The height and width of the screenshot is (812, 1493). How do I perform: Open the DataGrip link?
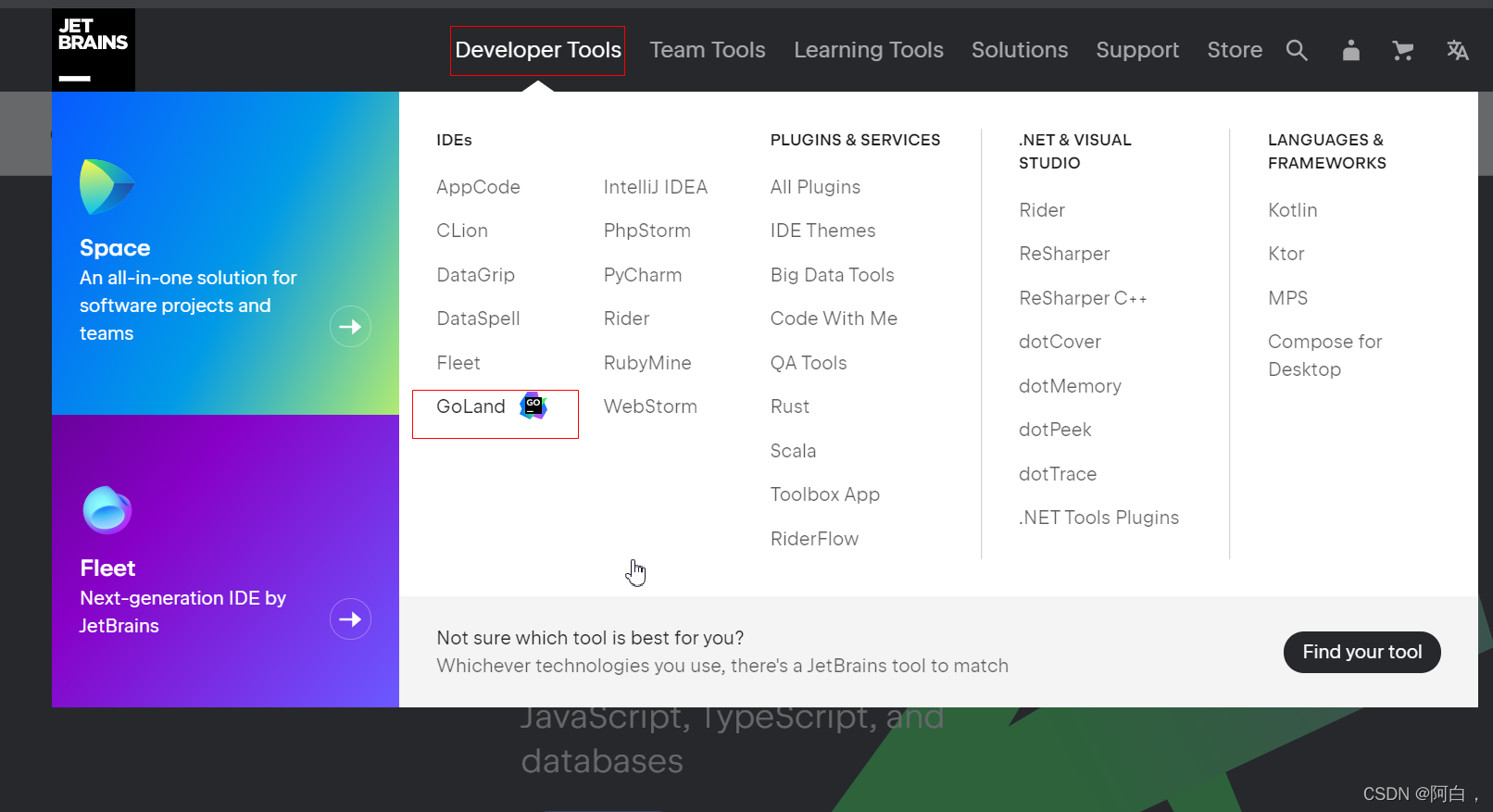coord(475,275)
